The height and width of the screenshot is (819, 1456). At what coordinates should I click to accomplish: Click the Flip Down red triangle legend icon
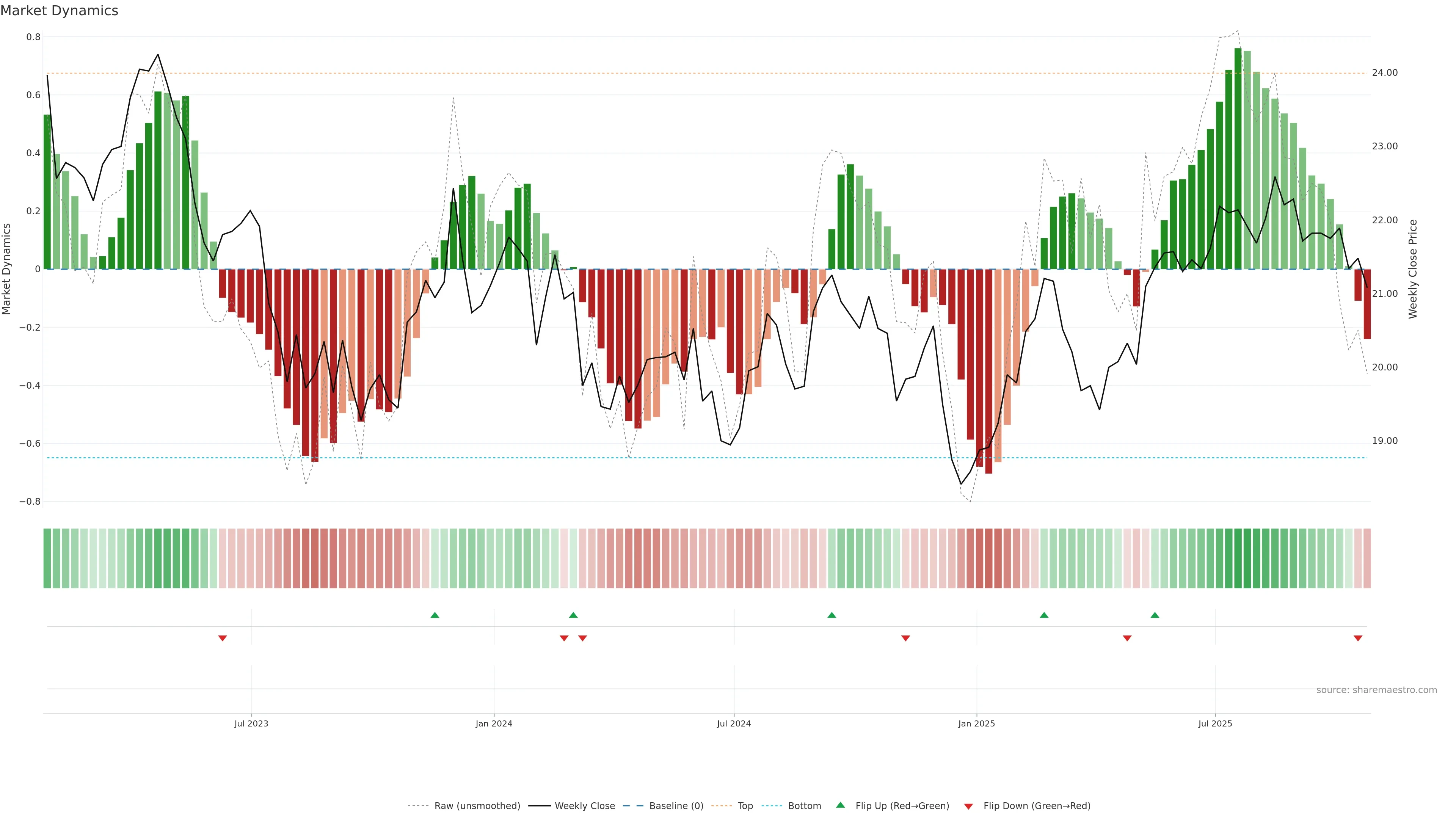[x=968, y=806]
